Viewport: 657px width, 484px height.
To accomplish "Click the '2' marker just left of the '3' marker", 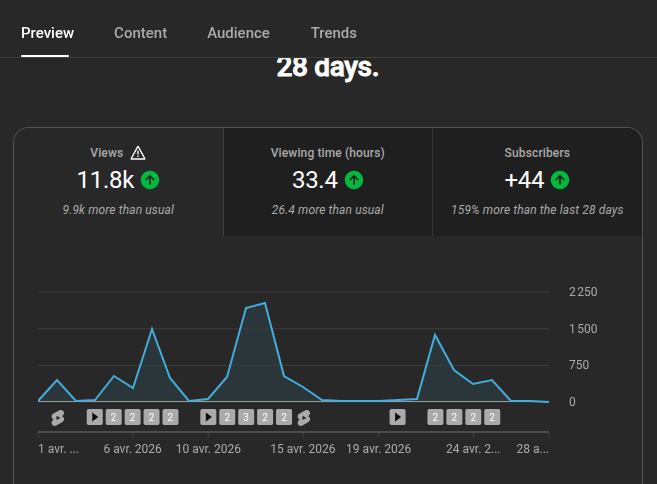I will tap(227, 417).
